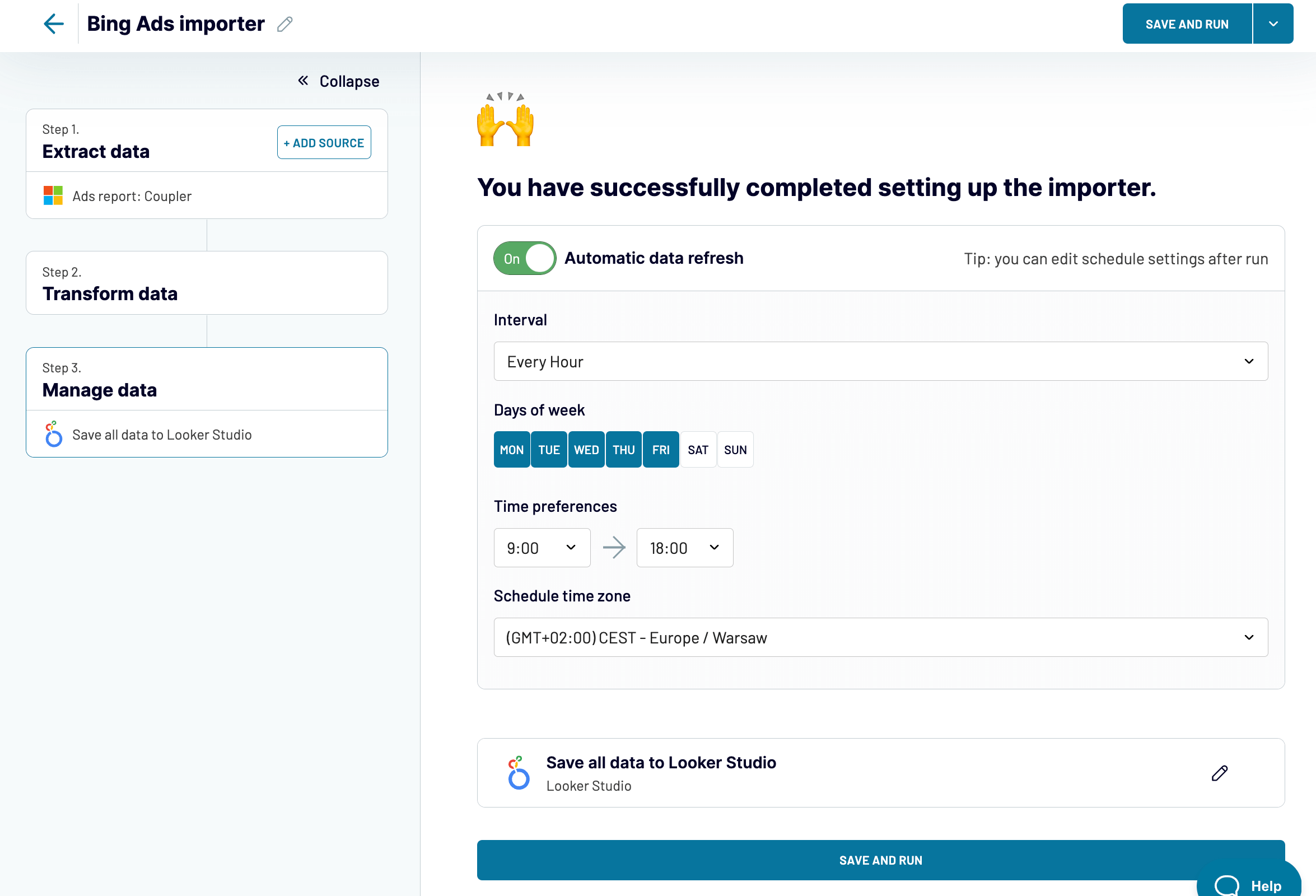Click the raised hands celebration emoji
1316x896 pixels.
505,119
